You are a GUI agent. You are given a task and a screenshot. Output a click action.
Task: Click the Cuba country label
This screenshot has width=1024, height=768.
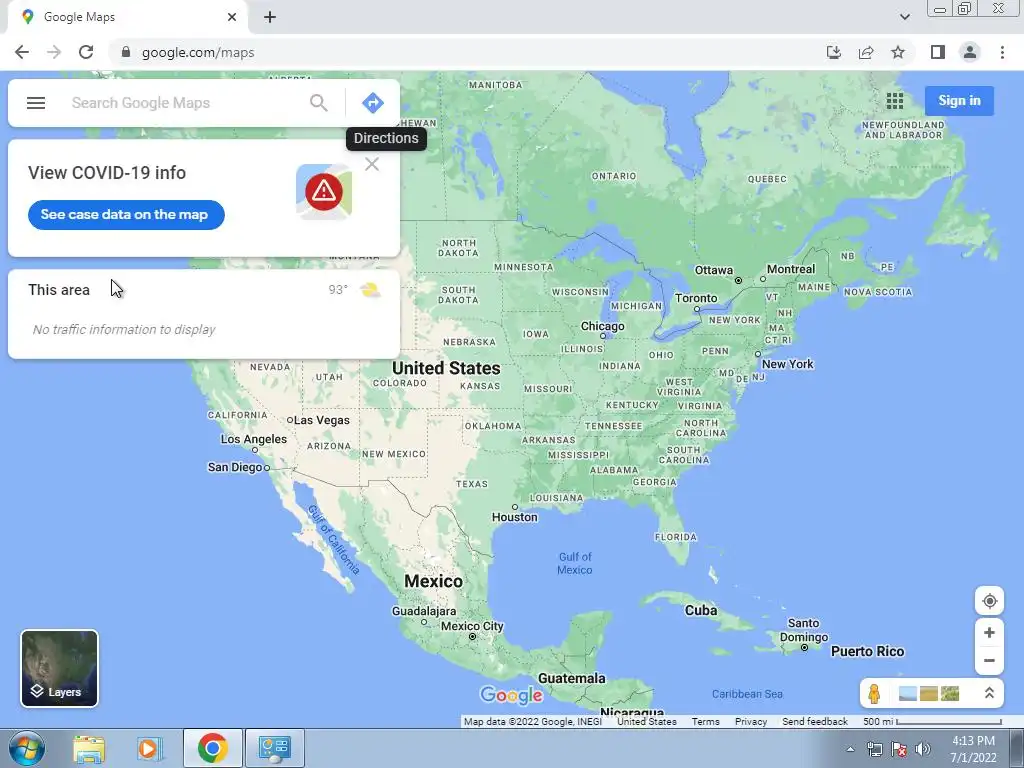[x=701, y=611]
